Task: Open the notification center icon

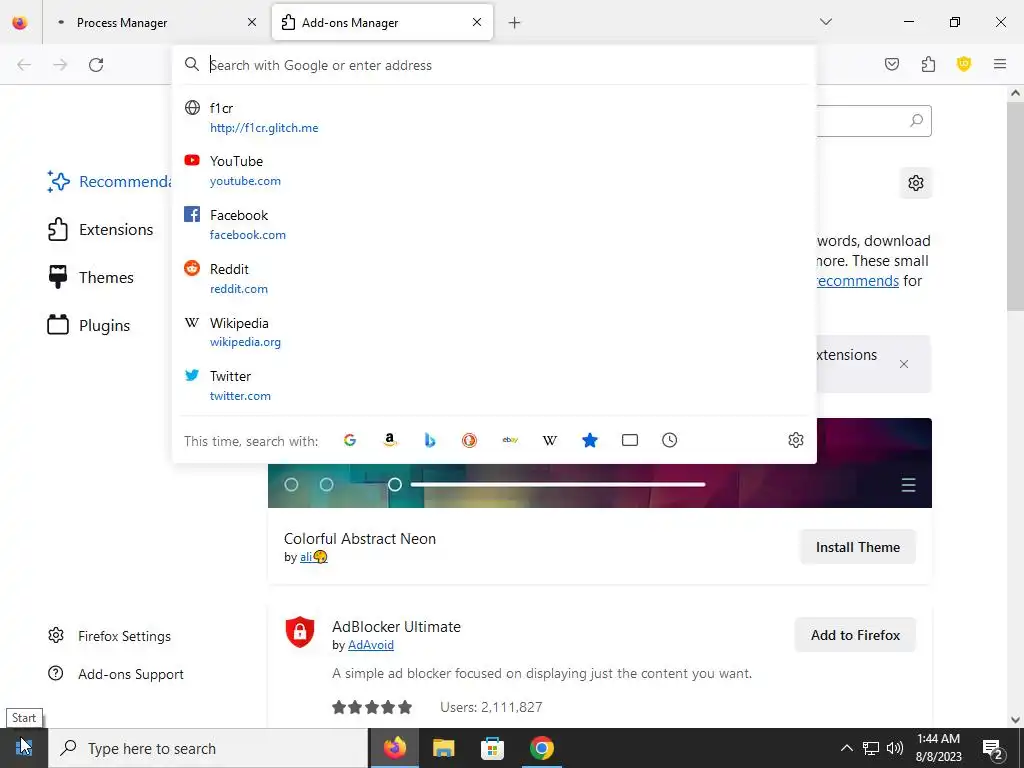Action: [993, 749]
